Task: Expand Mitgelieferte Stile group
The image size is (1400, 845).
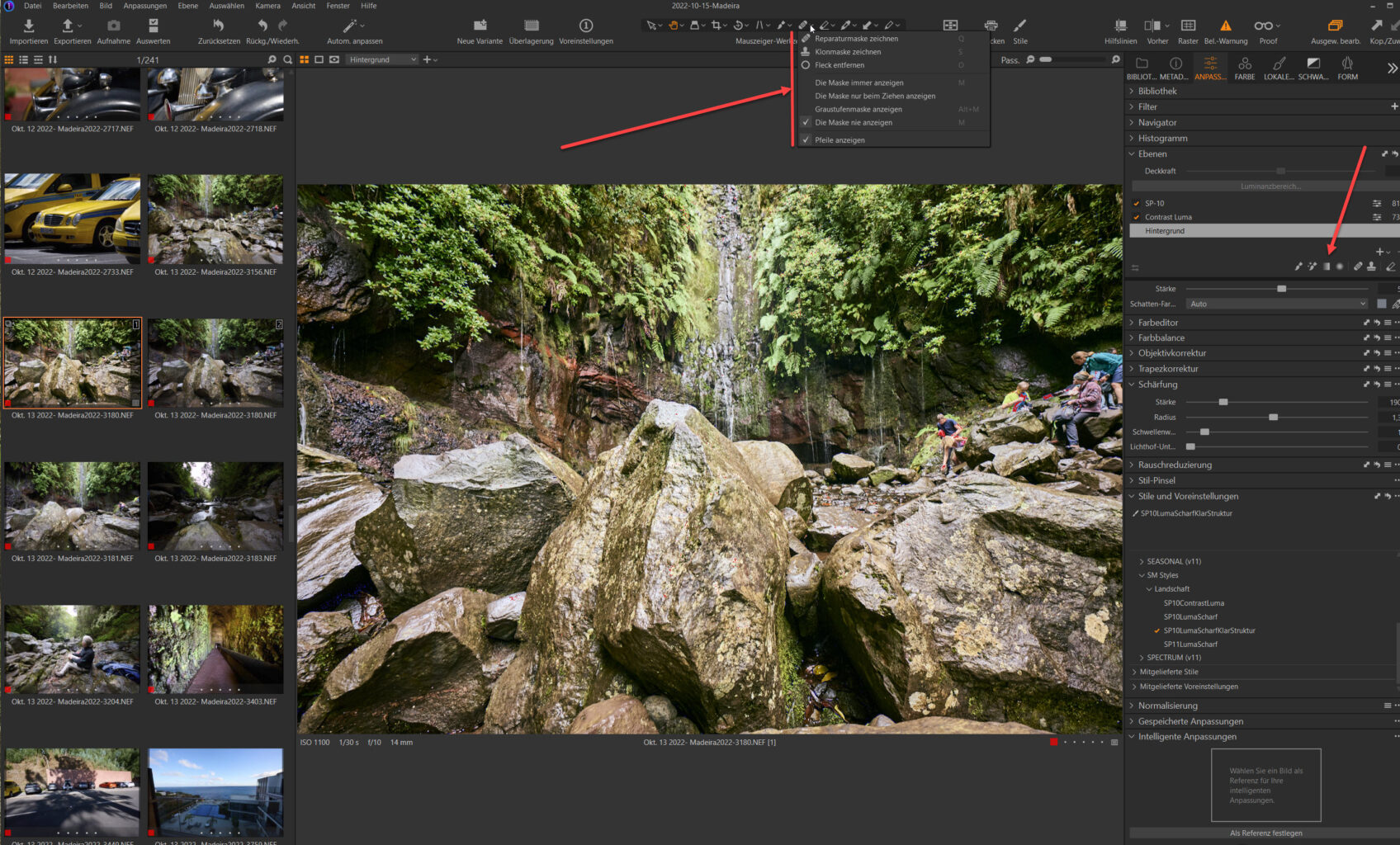Action: (x=1134, y=672)
